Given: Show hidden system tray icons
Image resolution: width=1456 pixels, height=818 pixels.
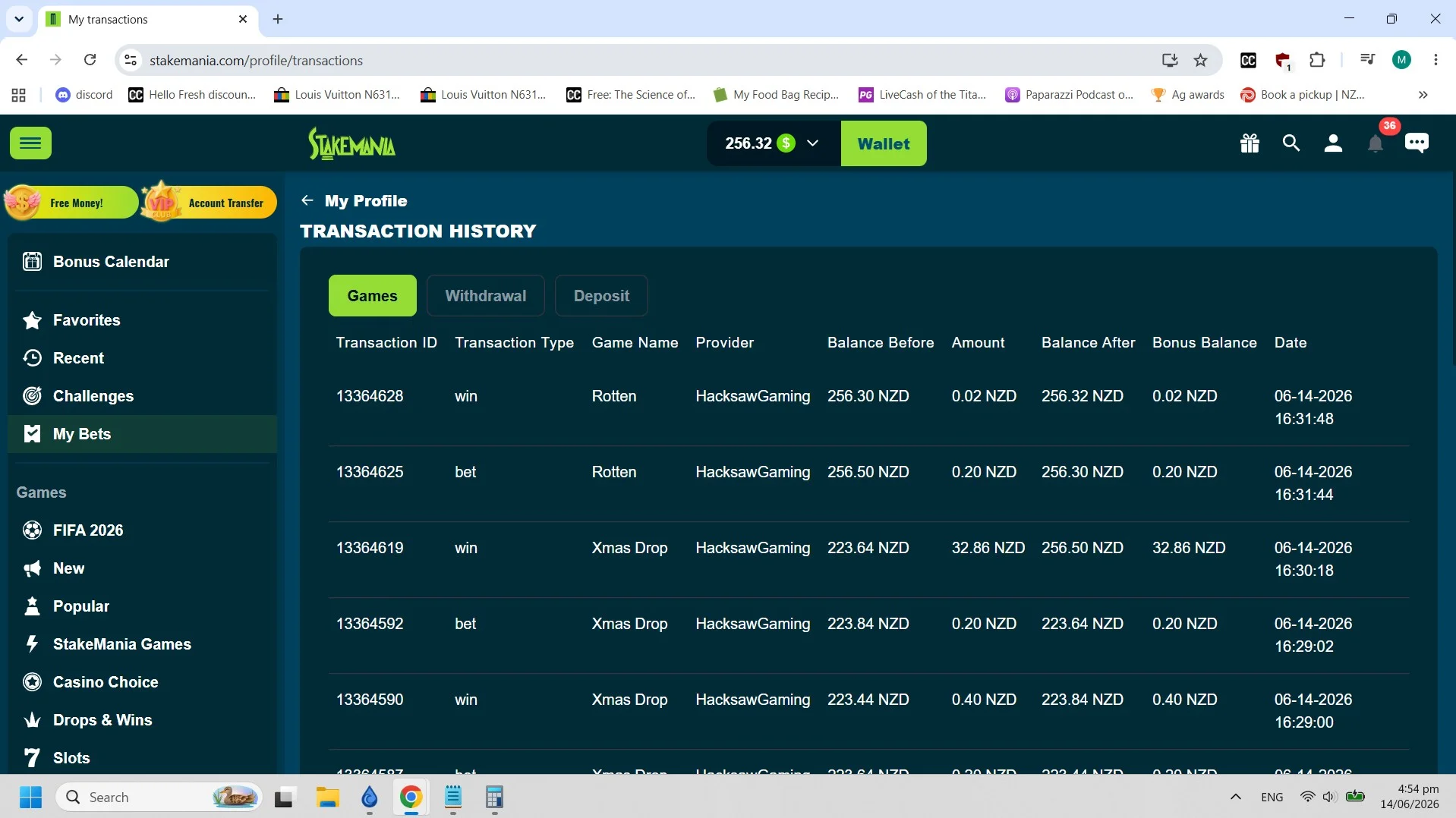Looking at the screenshot, I should pyautogui.click(x=1235, y=797).
